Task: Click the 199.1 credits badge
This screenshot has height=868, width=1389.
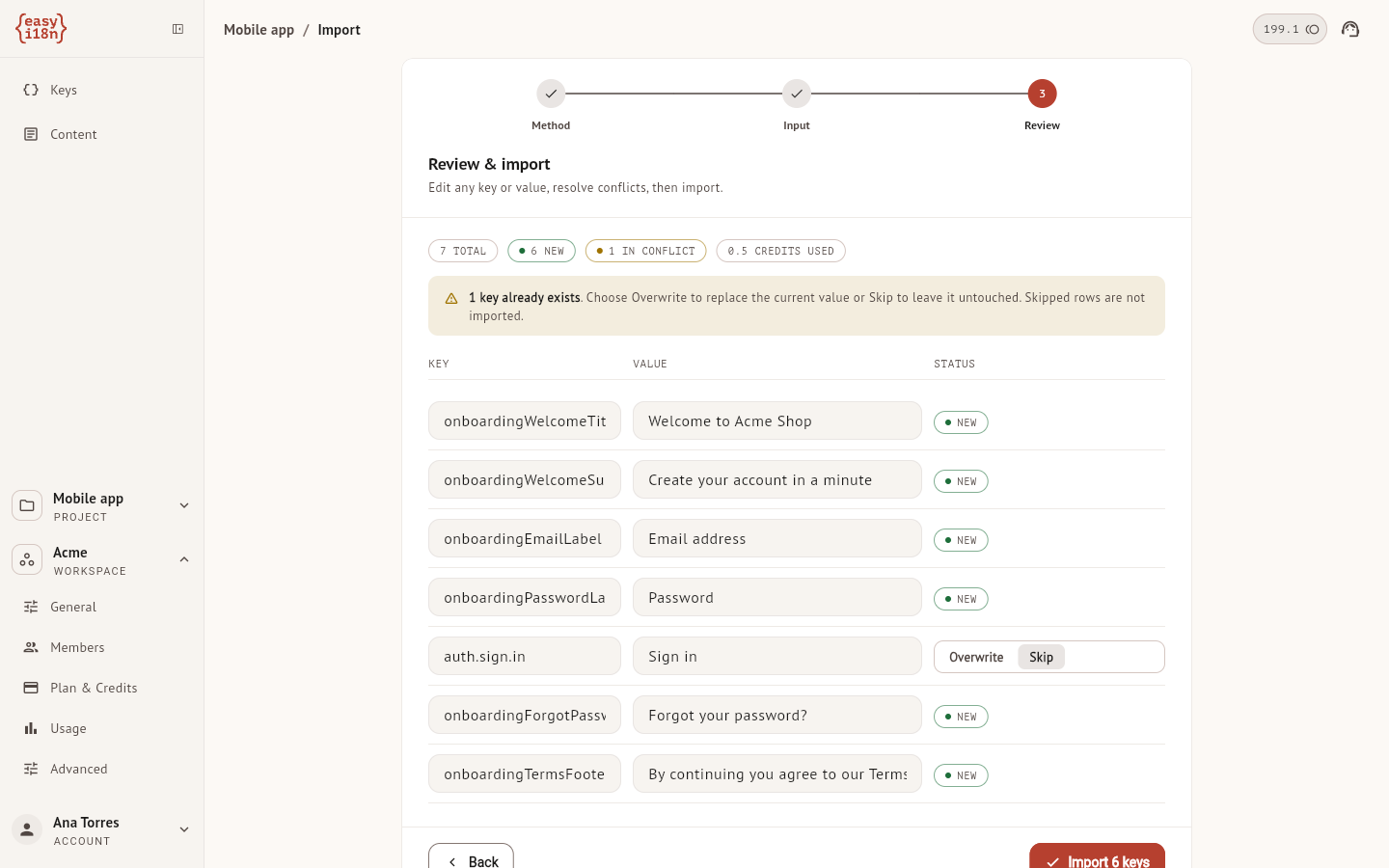Action: point(1290,29)
